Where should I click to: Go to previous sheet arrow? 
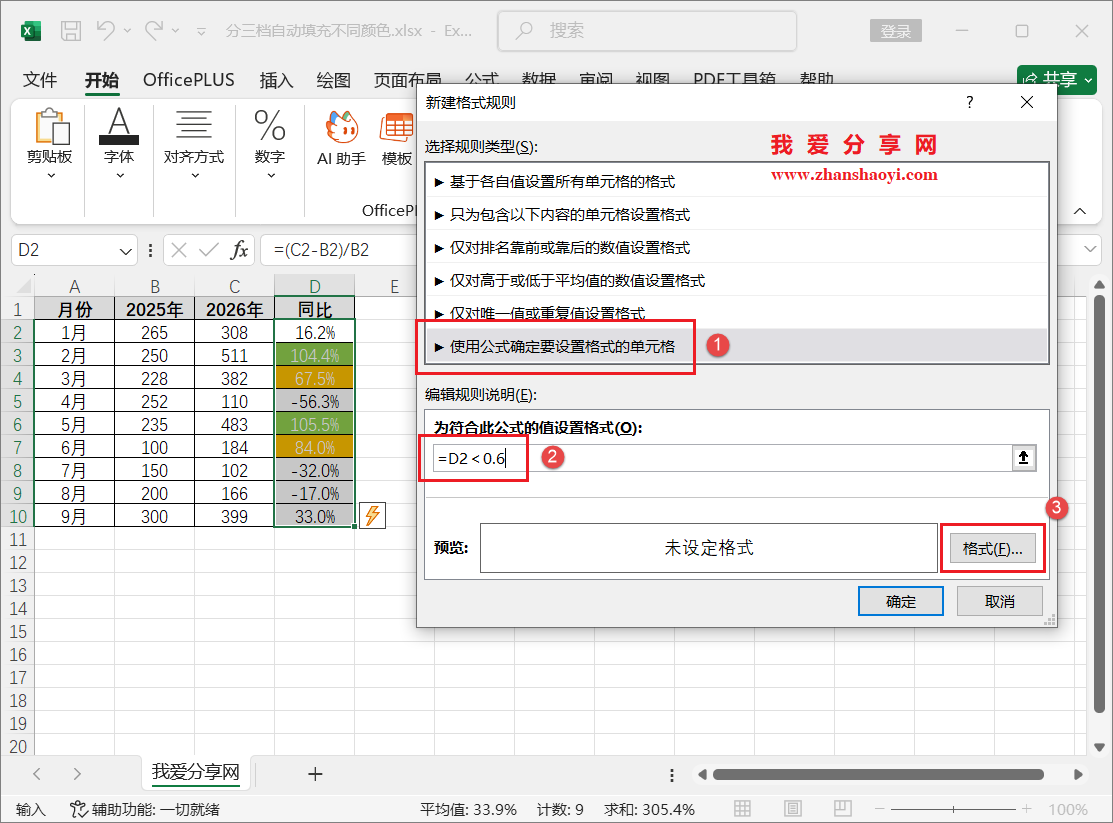click(x=37, y=774)
